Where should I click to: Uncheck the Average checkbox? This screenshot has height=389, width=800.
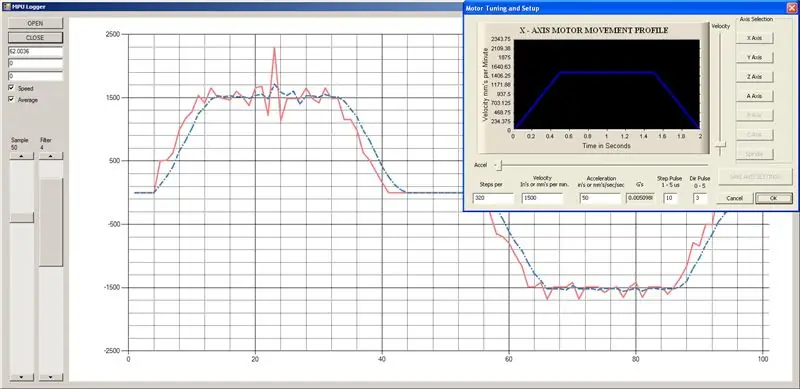coord(12,100)
